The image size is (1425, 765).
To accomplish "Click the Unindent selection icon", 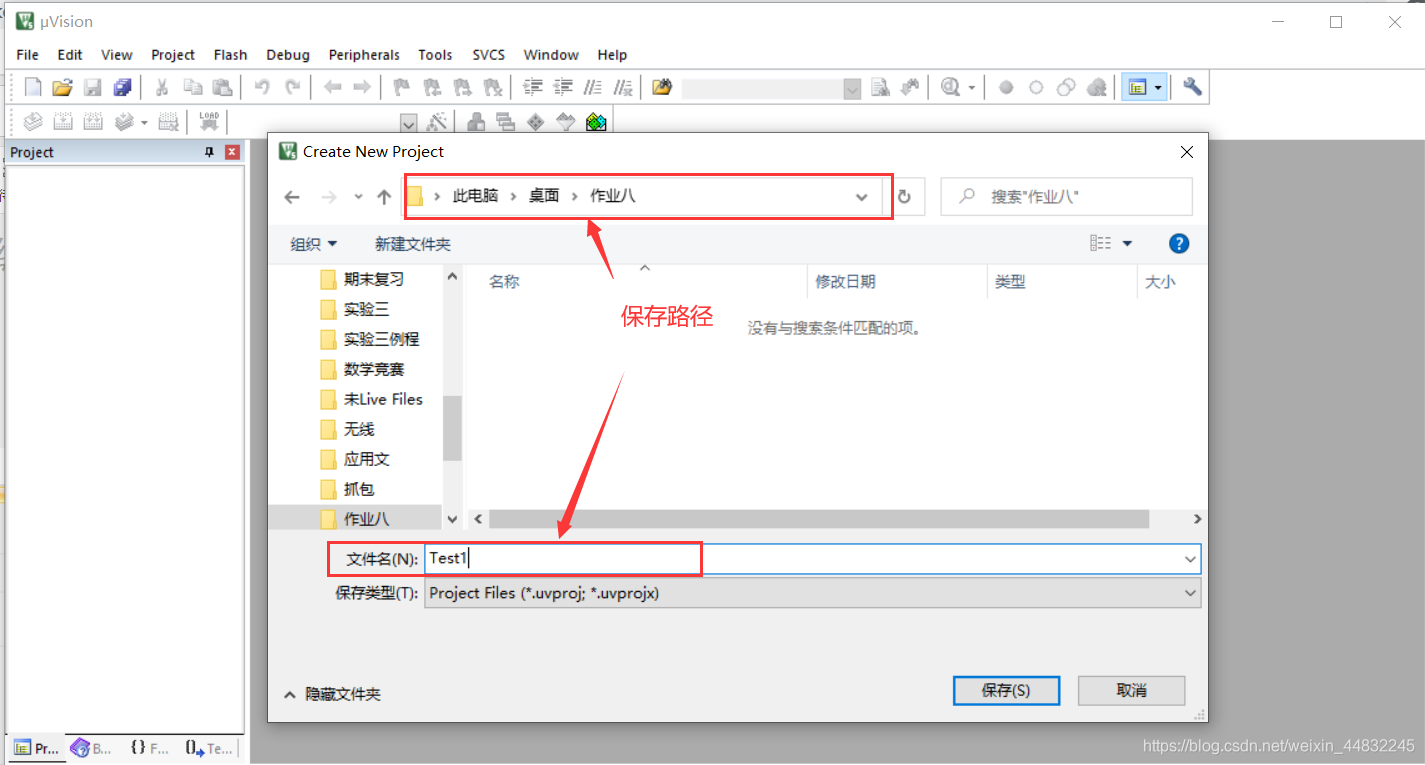I will coord(563,87).
